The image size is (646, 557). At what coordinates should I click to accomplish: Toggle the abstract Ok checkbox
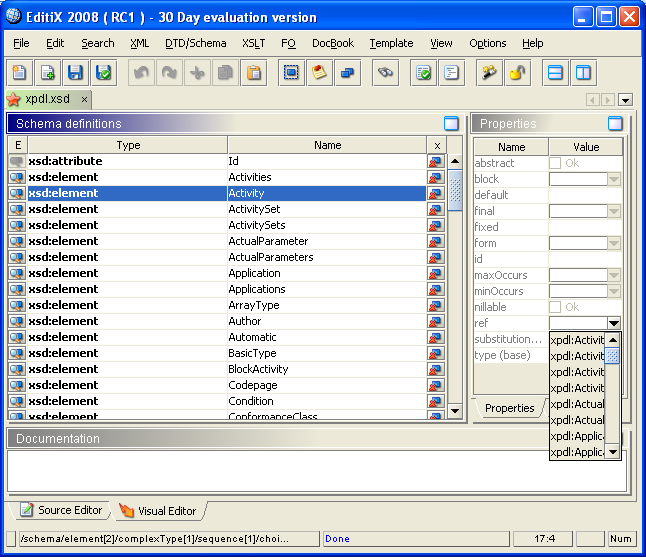[x=555, y=163]
